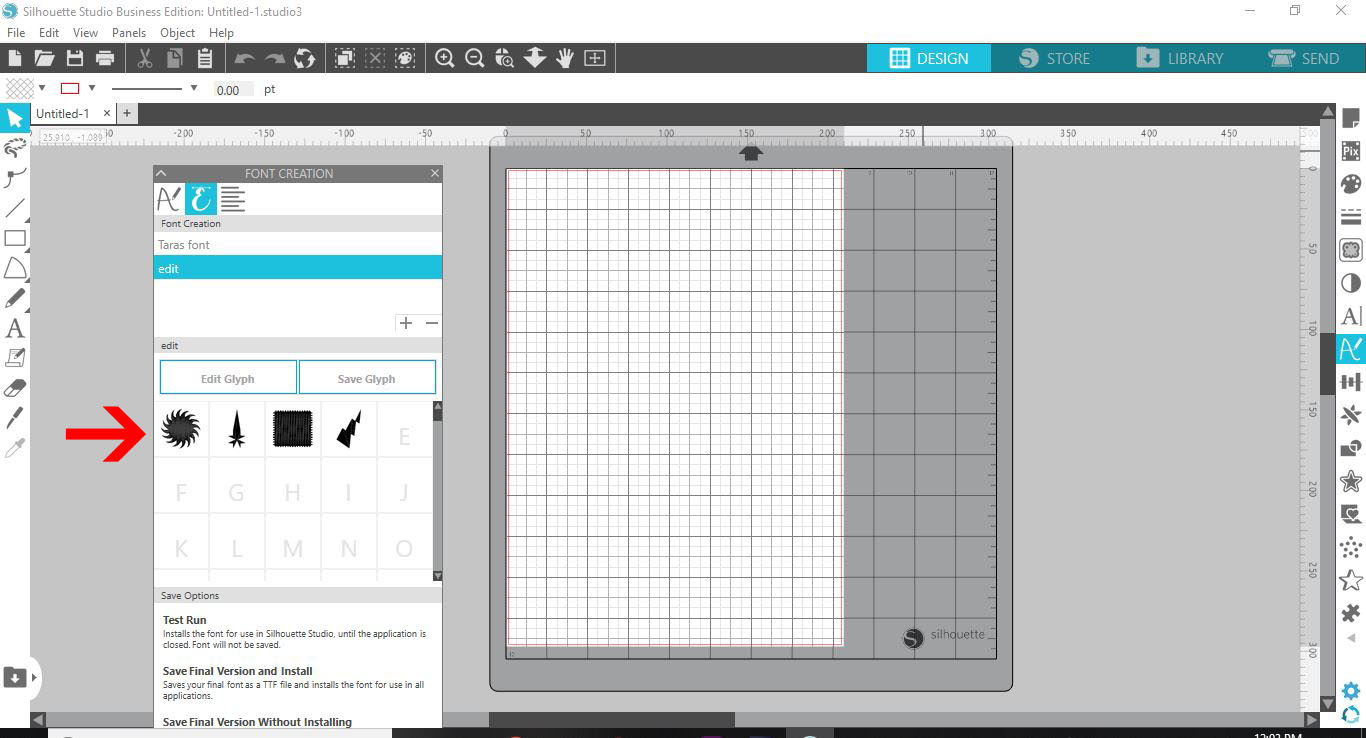Choose the Select arrow tool
Screen dimensions: 1366x738
(x=15, y=119)
